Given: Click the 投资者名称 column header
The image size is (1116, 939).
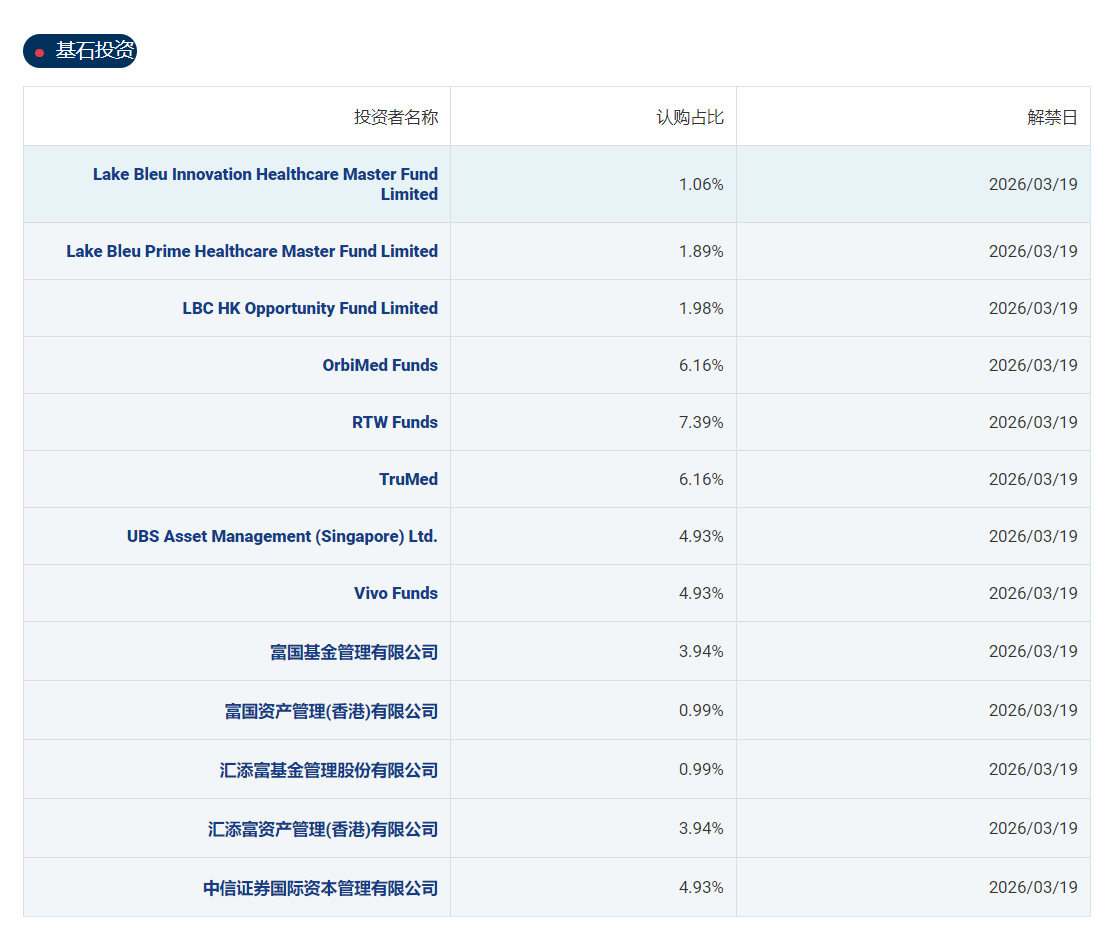Looking at the screenshot, I should click(x=396, y=117).
